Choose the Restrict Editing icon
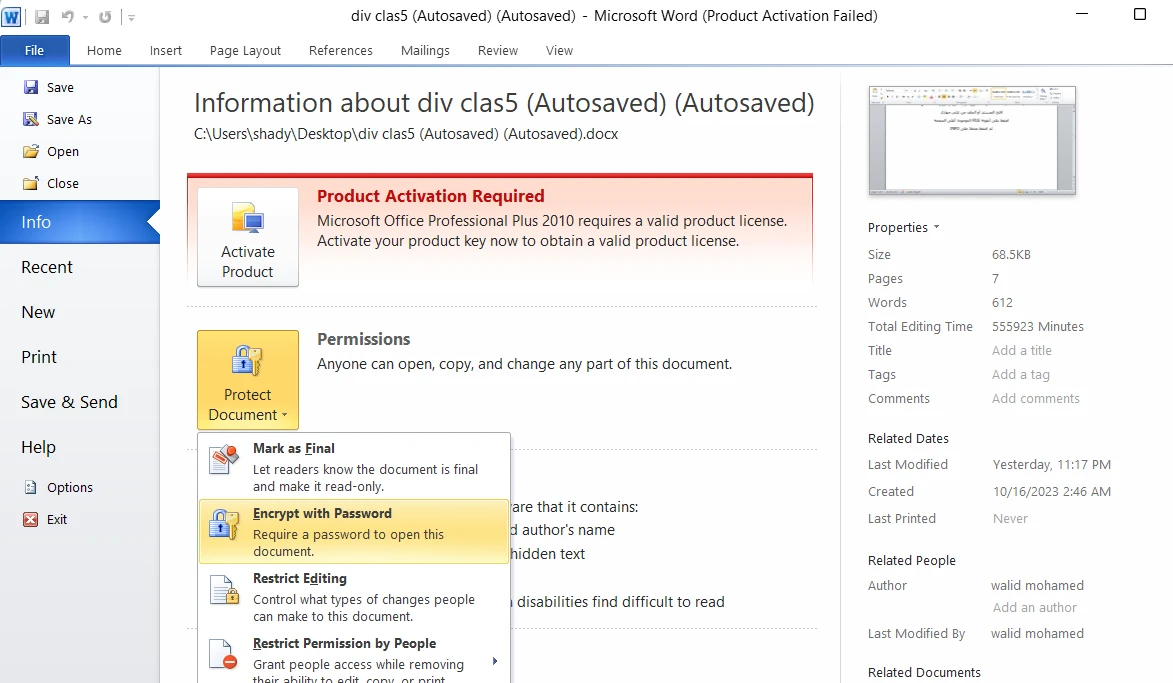The image size is (1173, 683). [224, 590]
